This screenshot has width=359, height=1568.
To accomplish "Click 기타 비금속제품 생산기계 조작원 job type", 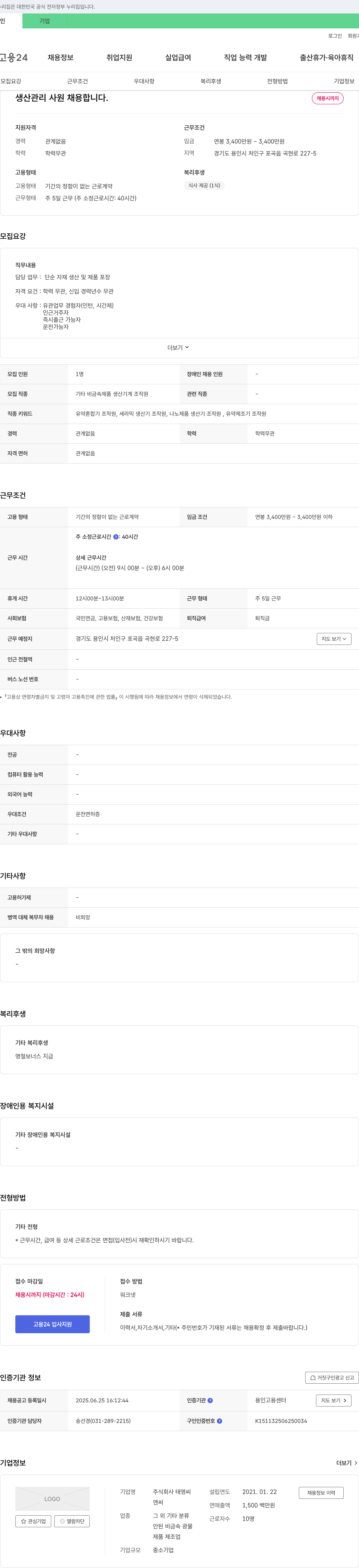I will pos(112,394).
